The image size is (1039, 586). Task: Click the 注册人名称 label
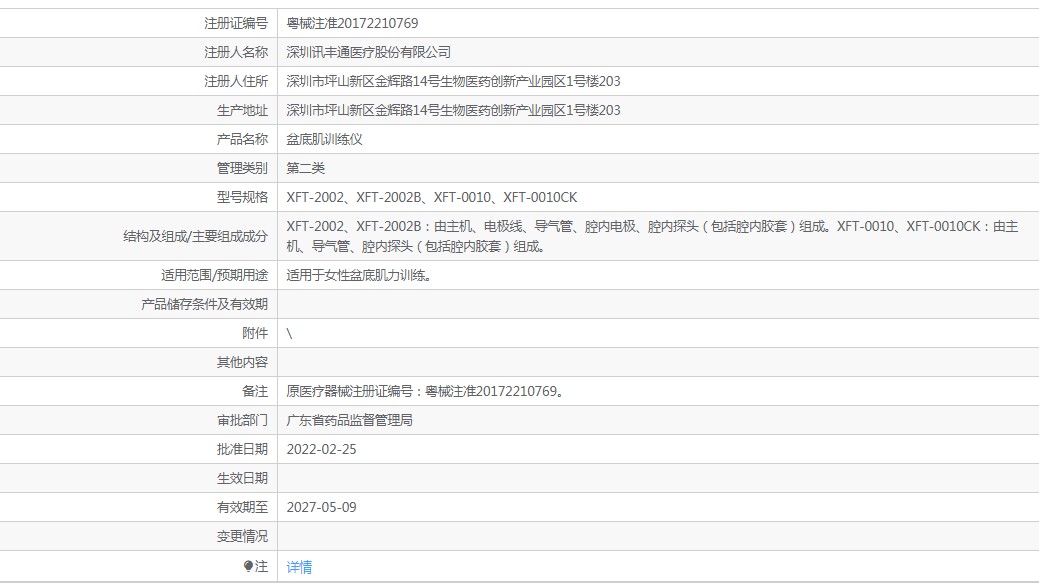[x=236, y=52]
